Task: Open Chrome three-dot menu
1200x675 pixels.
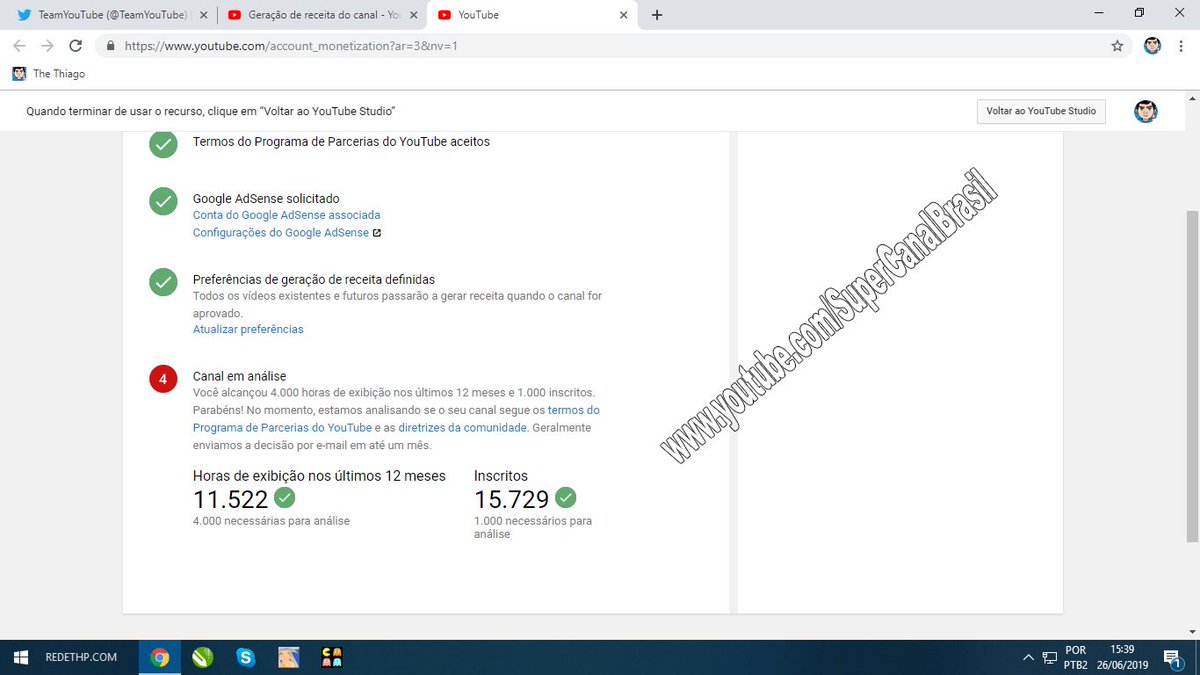Action: 1182,46
